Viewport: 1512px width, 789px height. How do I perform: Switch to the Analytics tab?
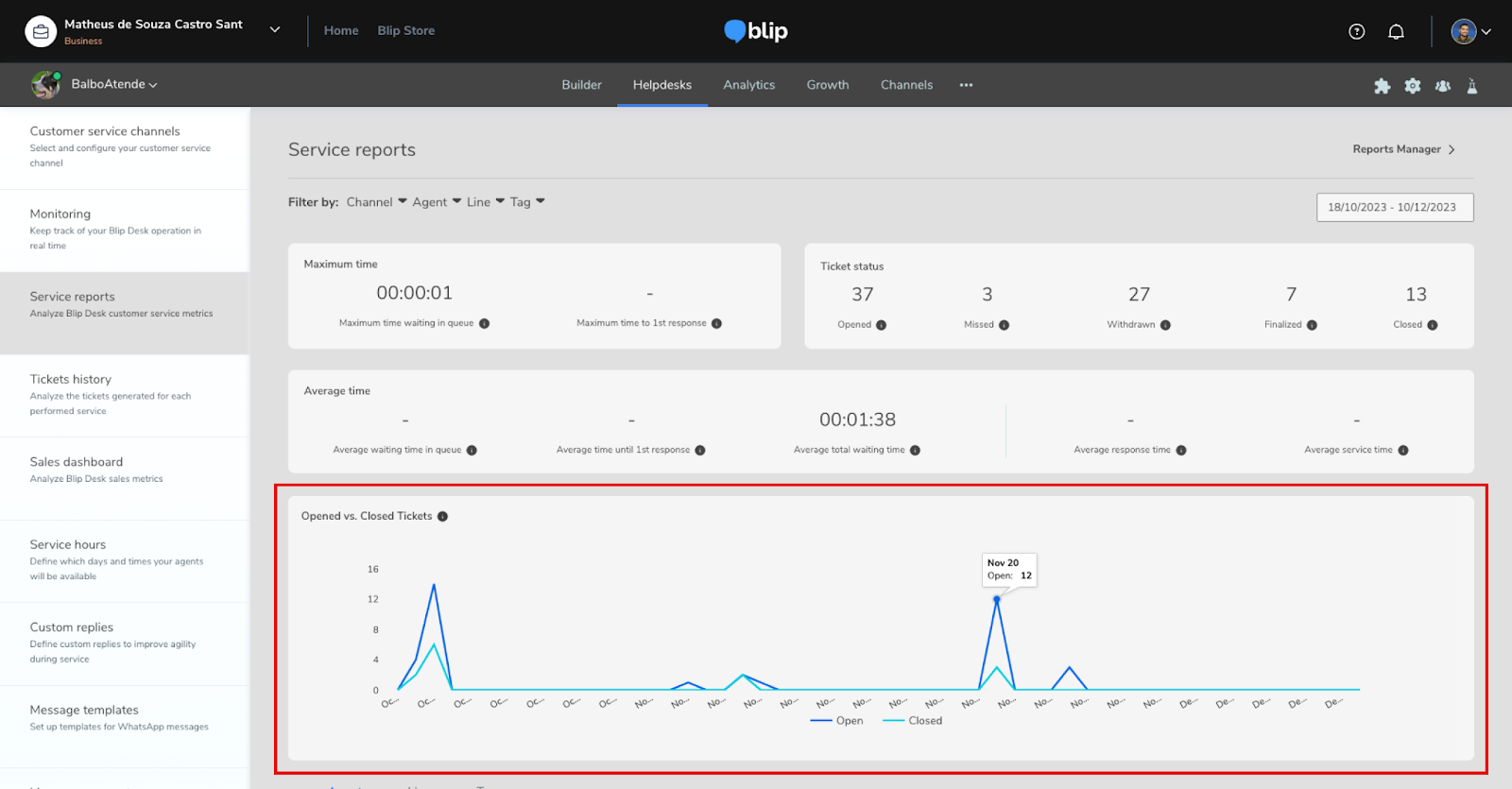(x=748, y=85)
